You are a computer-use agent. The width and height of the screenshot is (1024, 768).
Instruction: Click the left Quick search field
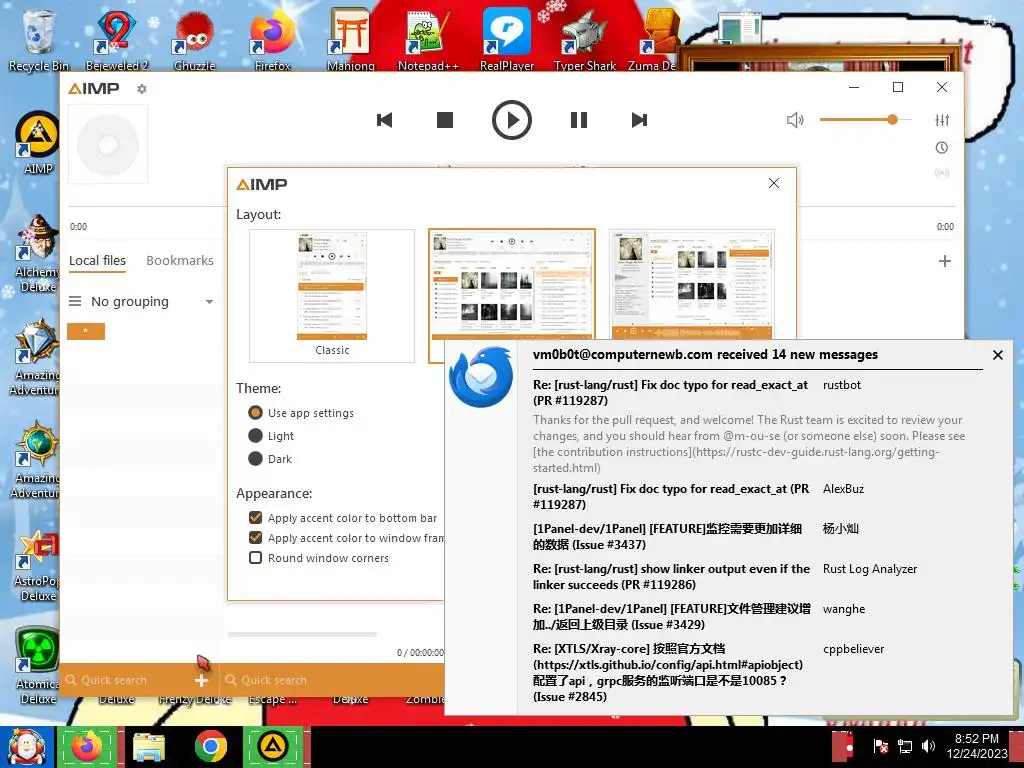[127, 680]
